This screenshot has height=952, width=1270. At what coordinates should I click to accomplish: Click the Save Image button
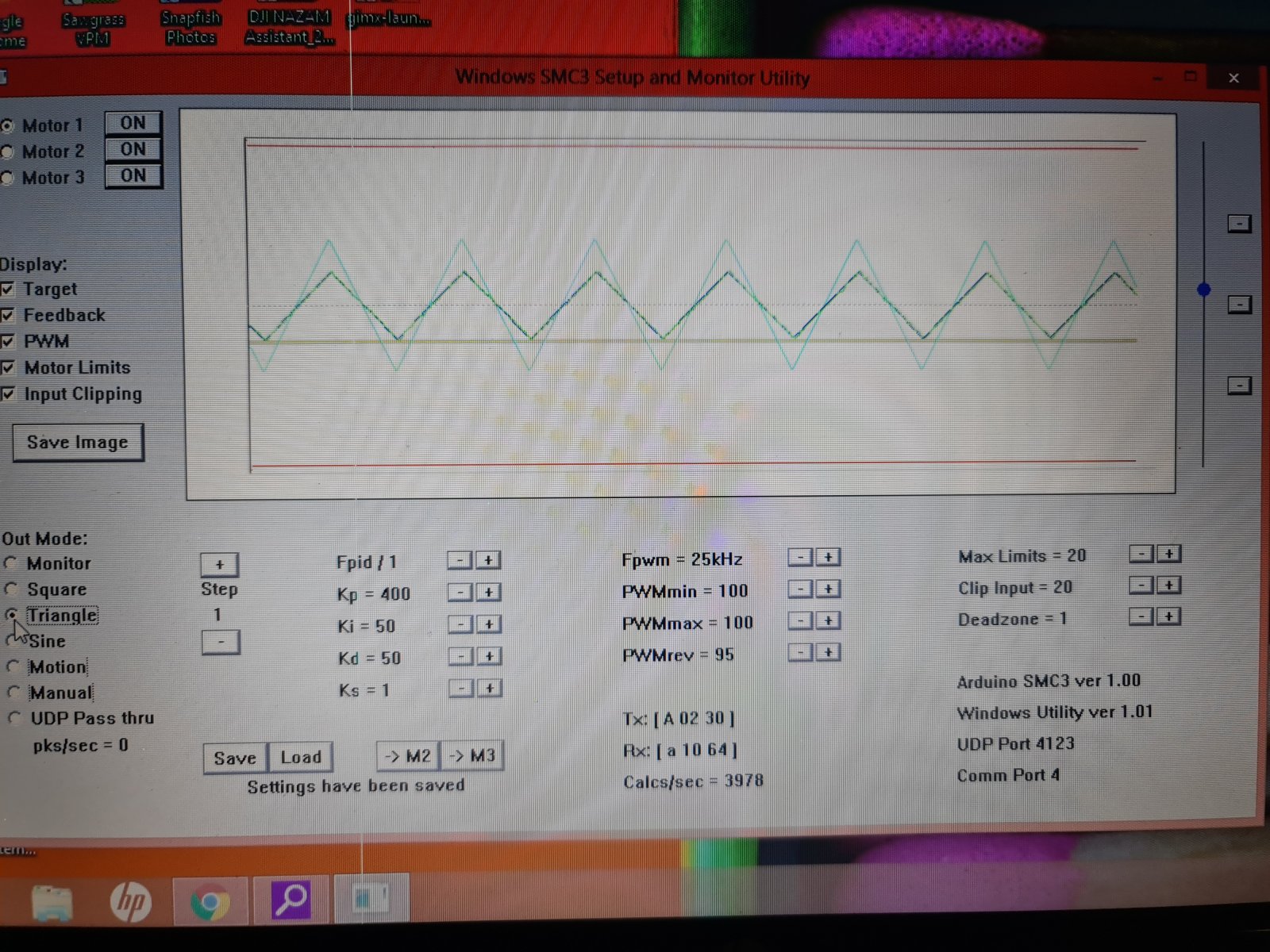[x=78, y=443]
